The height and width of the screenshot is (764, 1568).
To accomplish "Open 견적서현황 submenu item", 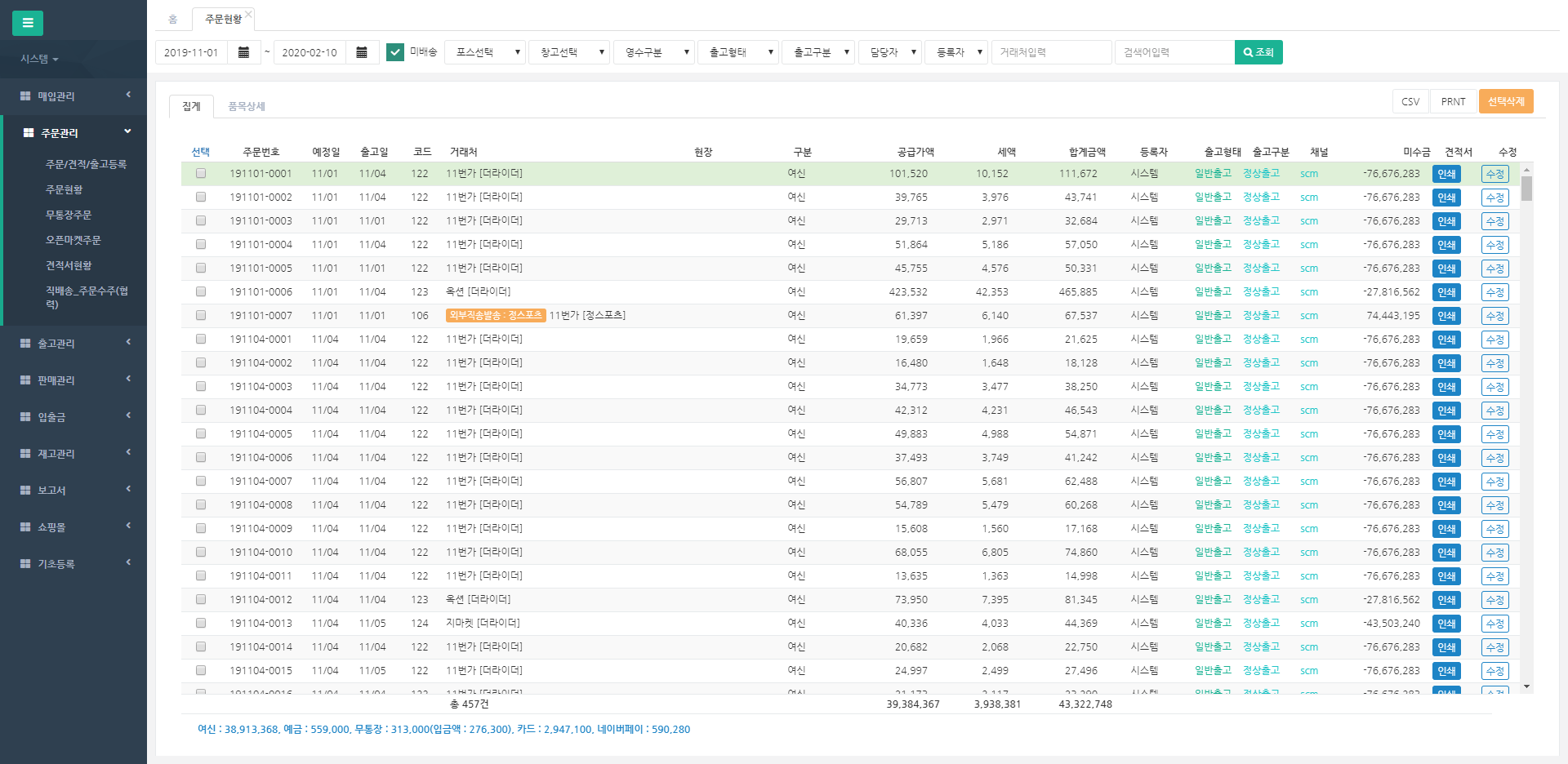I will 69,265.
